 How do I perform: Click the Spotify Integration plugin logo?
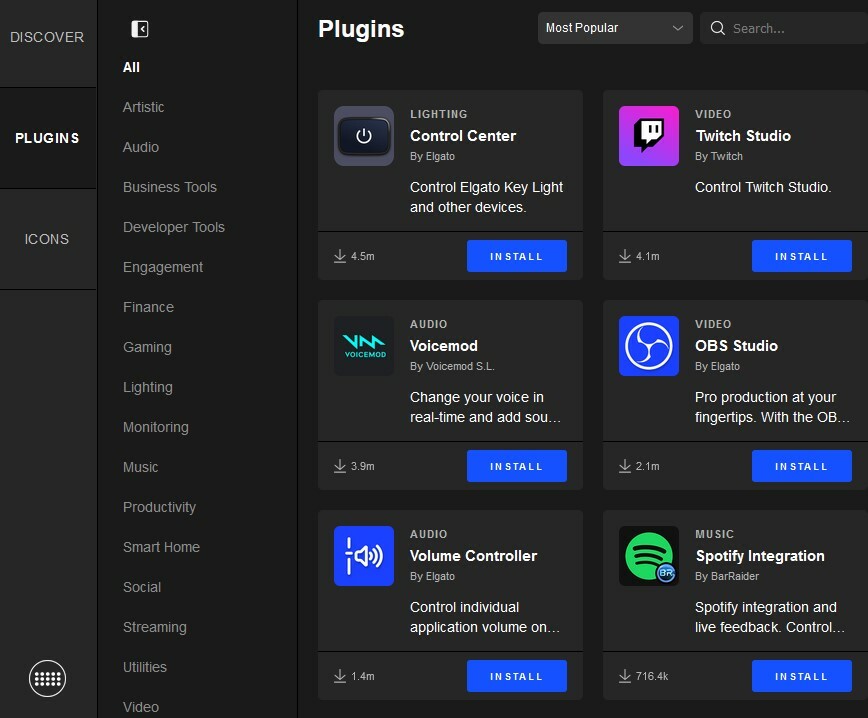click(x=649, y=556)
